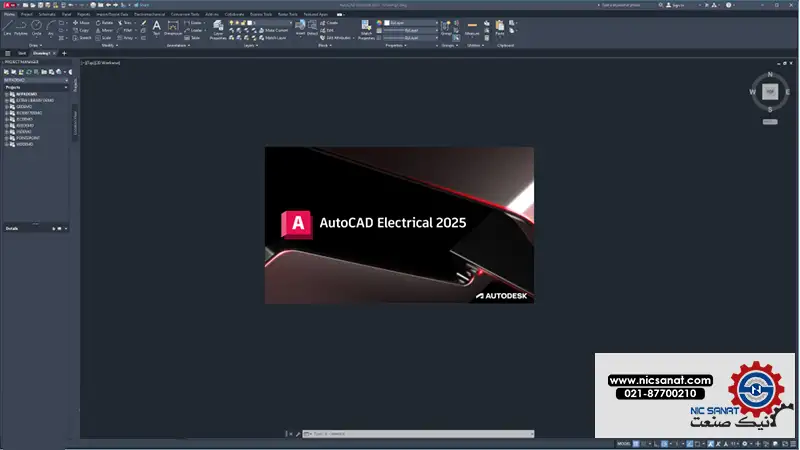Screen dimensions: 800x450
Task: Expand the second project tree node
Action: point(6,101)
